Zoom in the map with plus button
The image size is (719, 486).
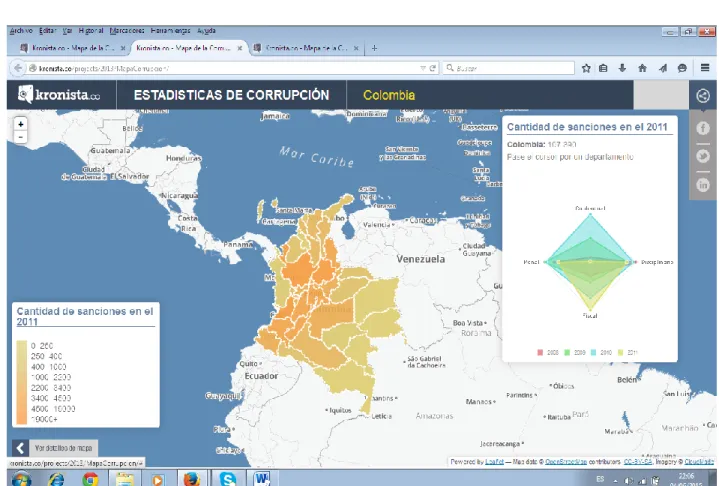tap(20, 124)
